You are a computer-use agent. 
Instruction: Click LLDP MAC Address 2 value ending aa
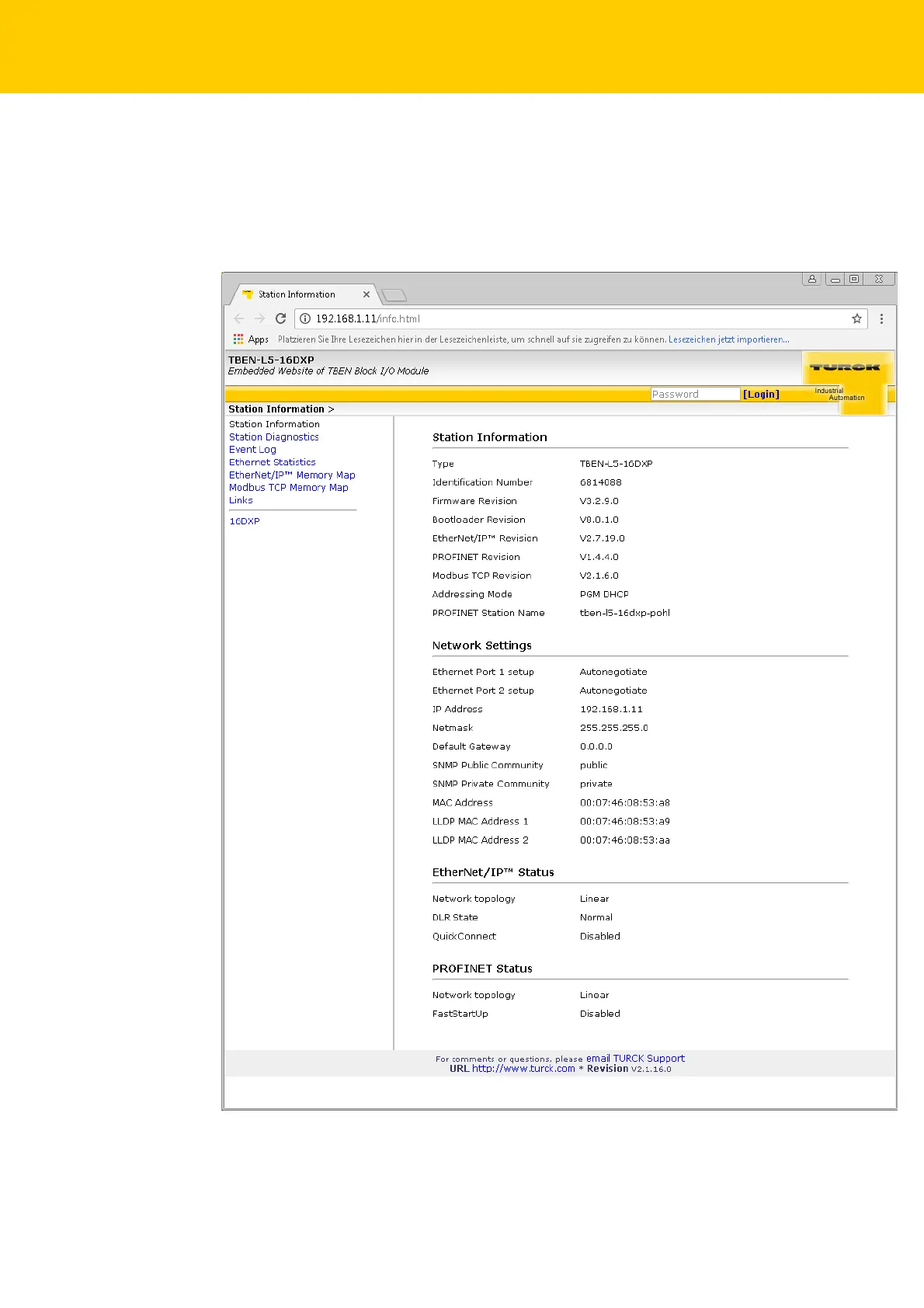coord(624,840)
